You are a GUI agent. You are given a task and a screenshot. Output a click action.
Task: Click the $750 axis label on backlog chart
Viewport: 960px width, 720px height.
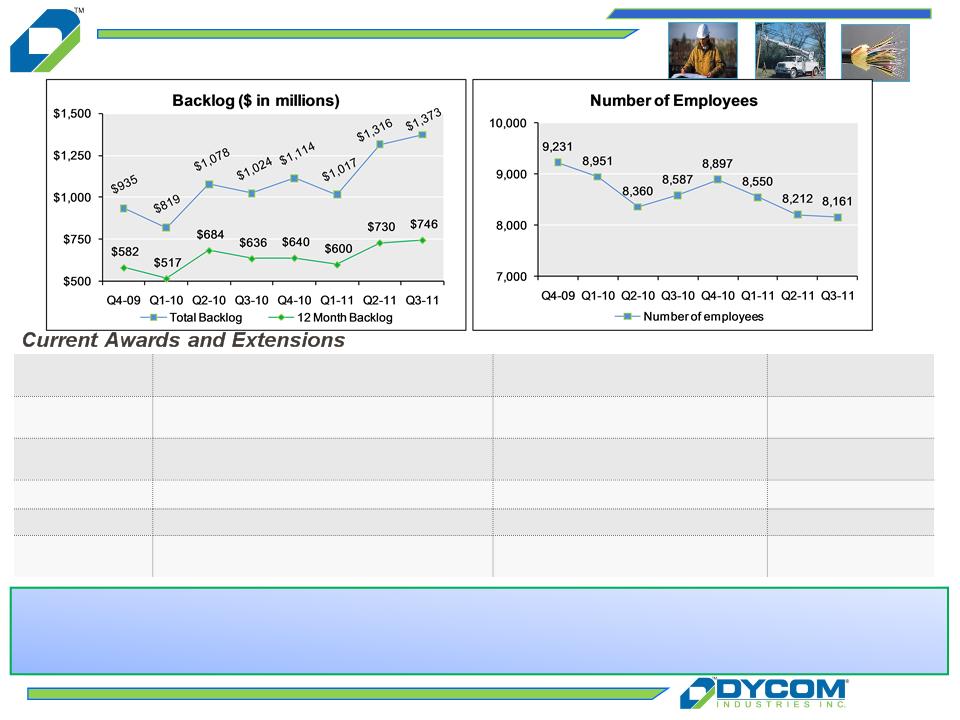click(x=77, y=239)
